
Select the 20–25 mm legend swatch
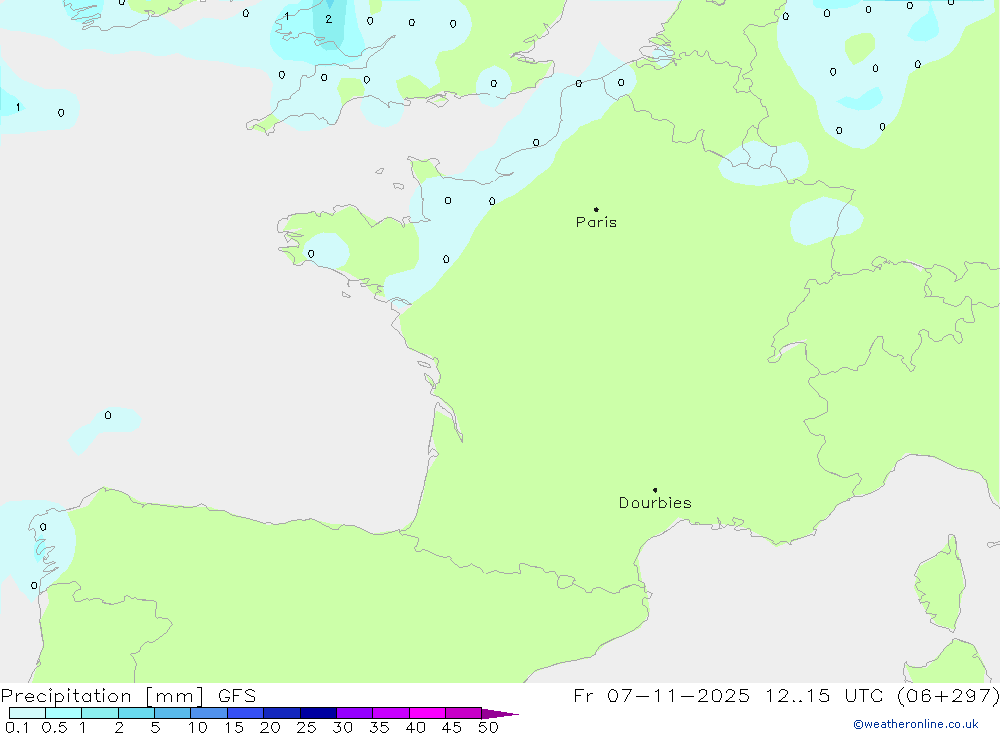pos(281,713)
